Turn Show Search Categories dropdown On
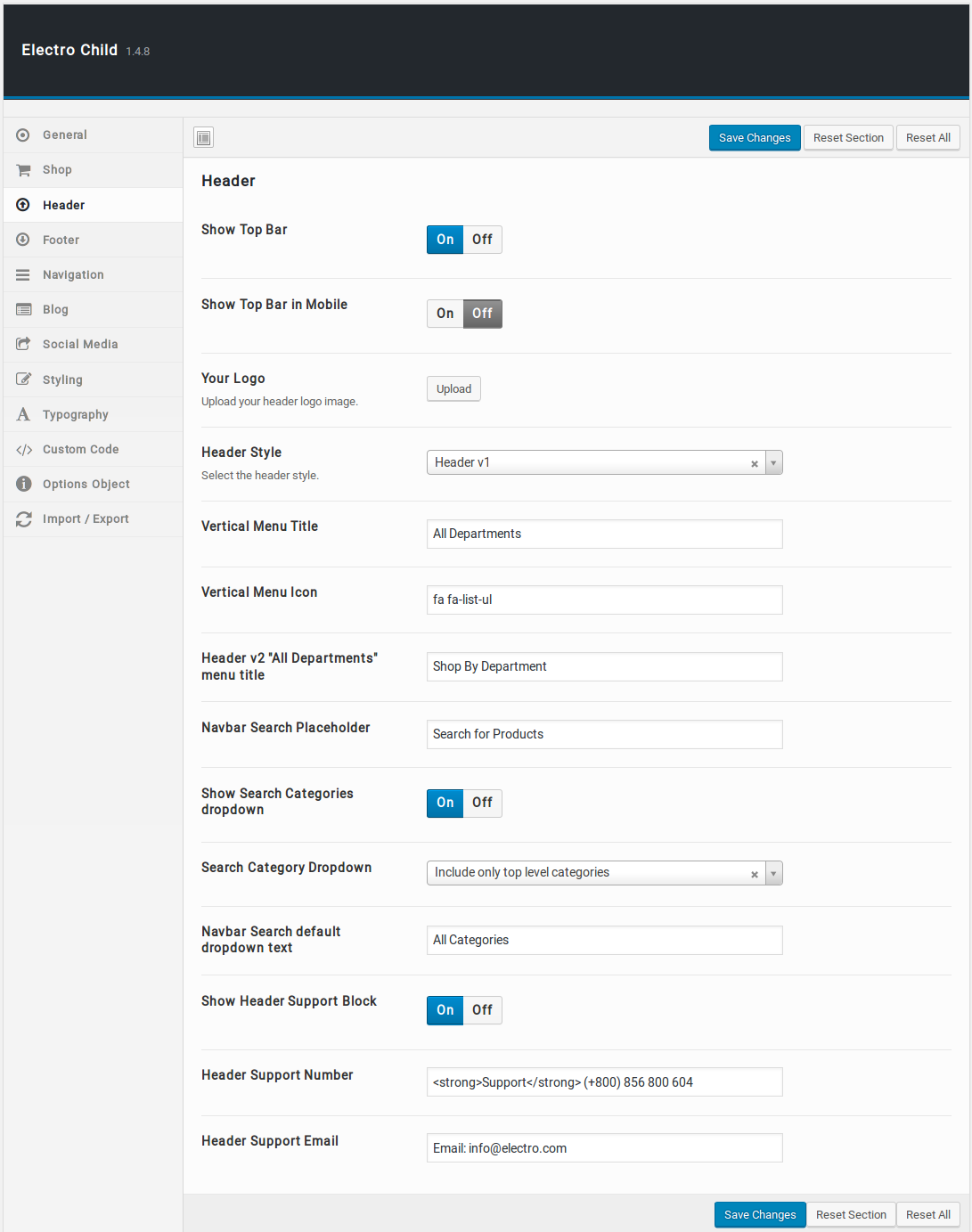This screenshot has width=972, height=1232. tap(445, 803)
